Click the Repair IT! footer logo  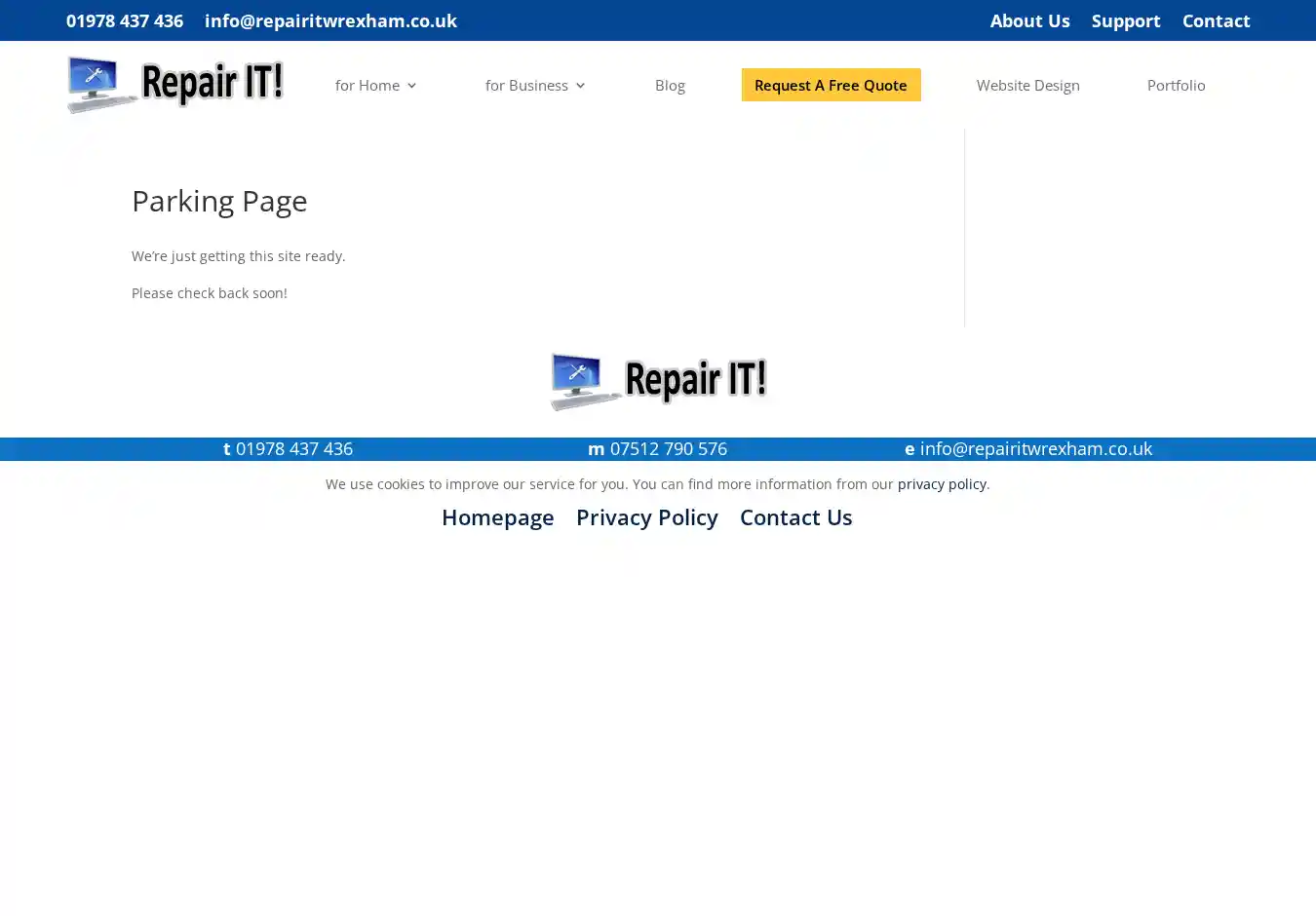(659, 381)
